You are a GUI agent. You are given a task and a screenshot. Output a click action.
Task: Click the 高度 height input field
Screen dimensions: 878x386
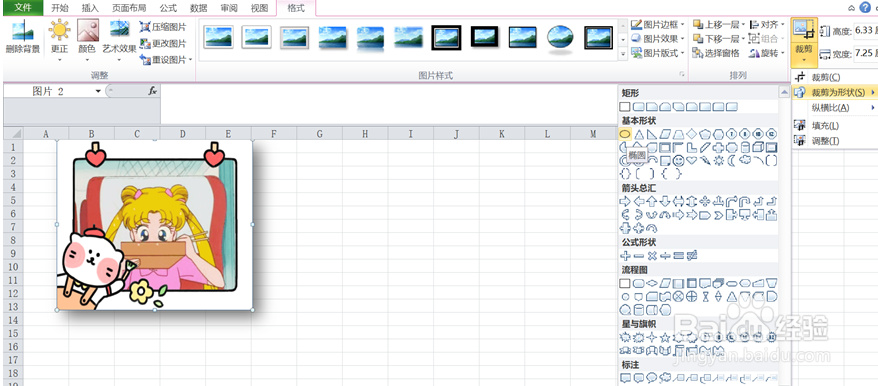click(x=865, y=31)
